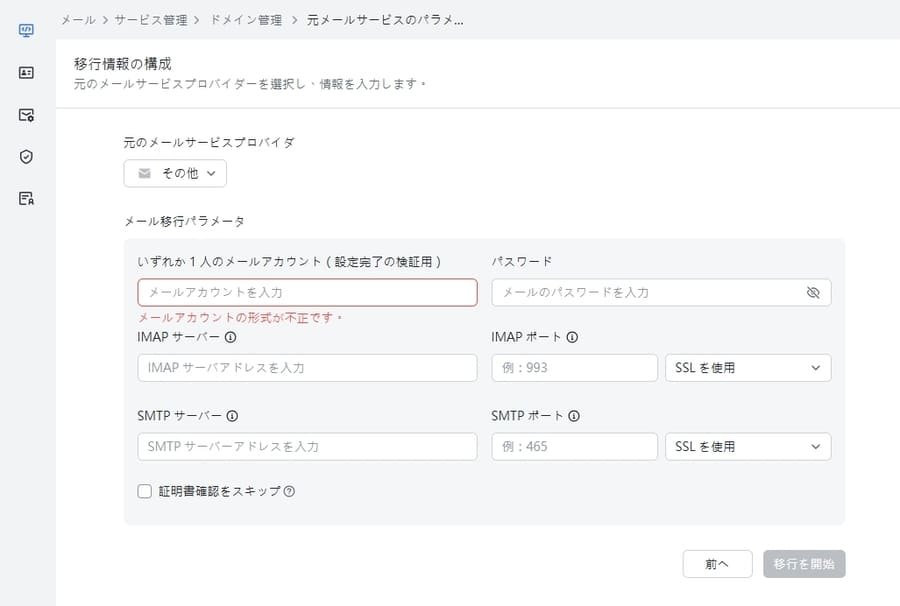Screen dimensions: 900x606
Task: Select the monitor dashboard icon in sidebar
Action: tap(26, 30)
